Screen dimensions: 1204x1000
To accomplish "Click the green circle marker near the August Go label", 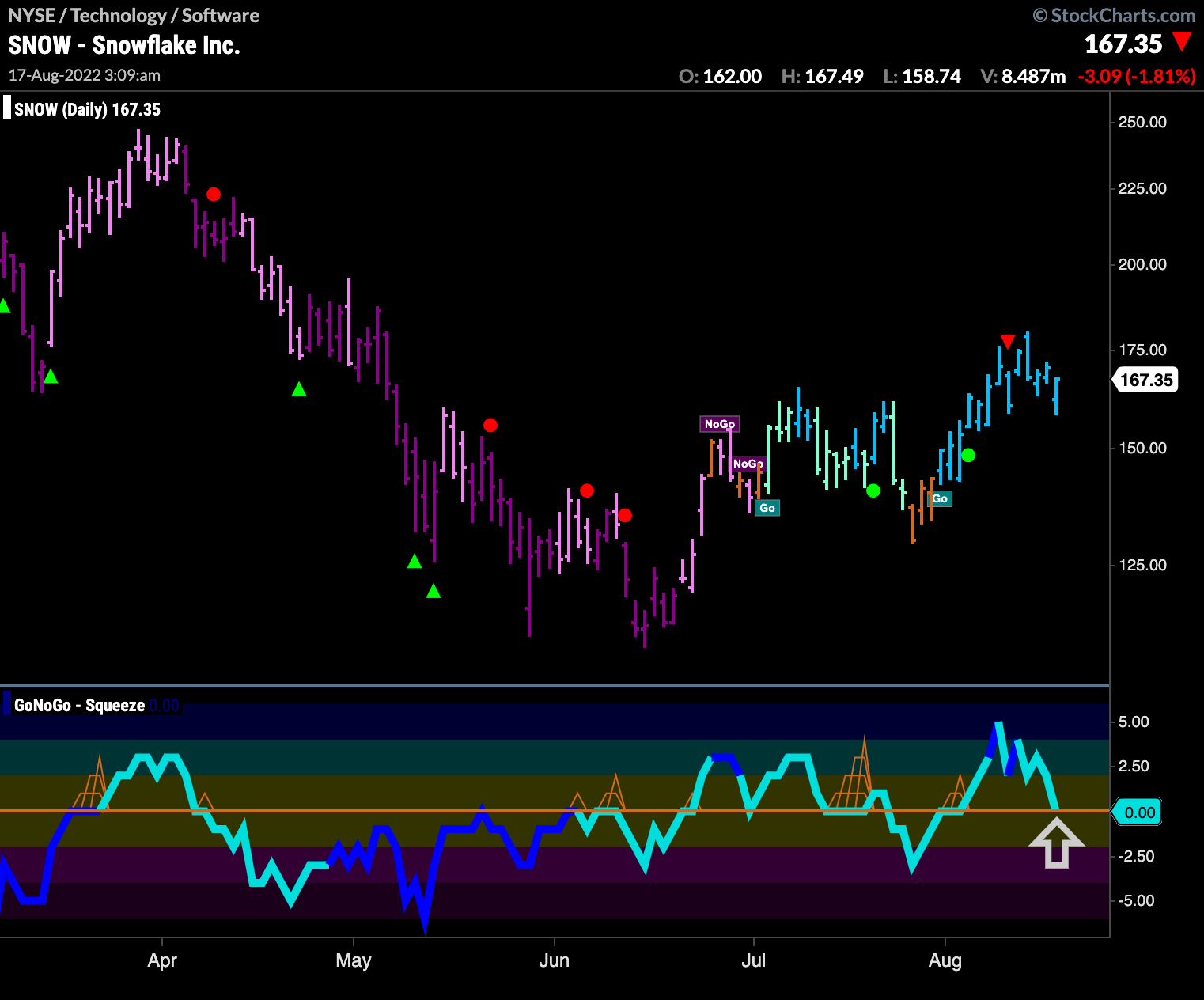I will (968, 455).
